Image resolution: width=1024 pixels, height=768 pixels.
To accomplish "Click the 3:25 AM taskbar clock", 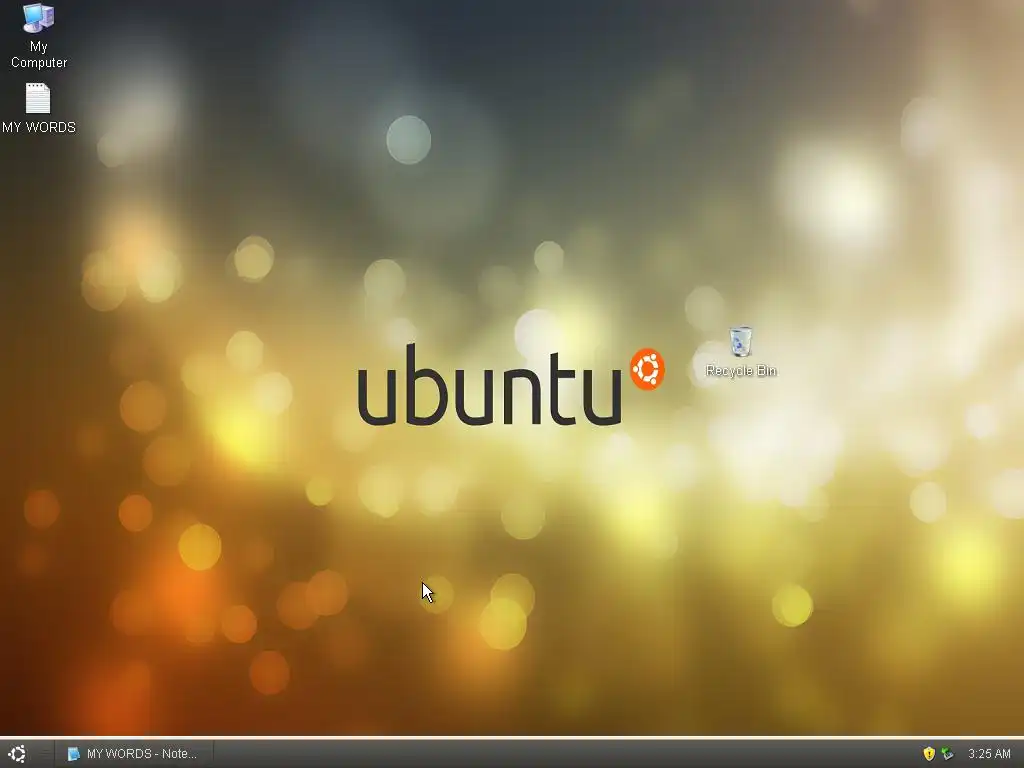I will (x=989, y=754).
